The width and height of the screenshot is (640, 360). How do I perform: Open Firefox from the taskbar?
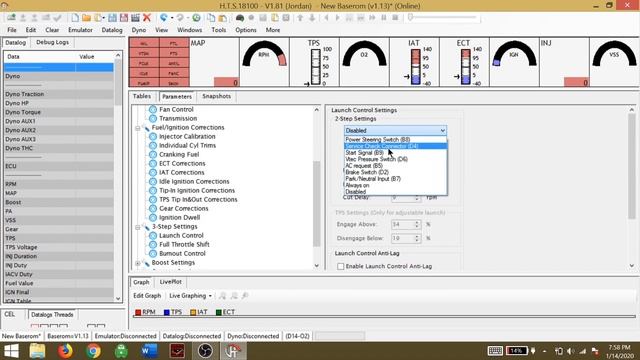point(65,351)
